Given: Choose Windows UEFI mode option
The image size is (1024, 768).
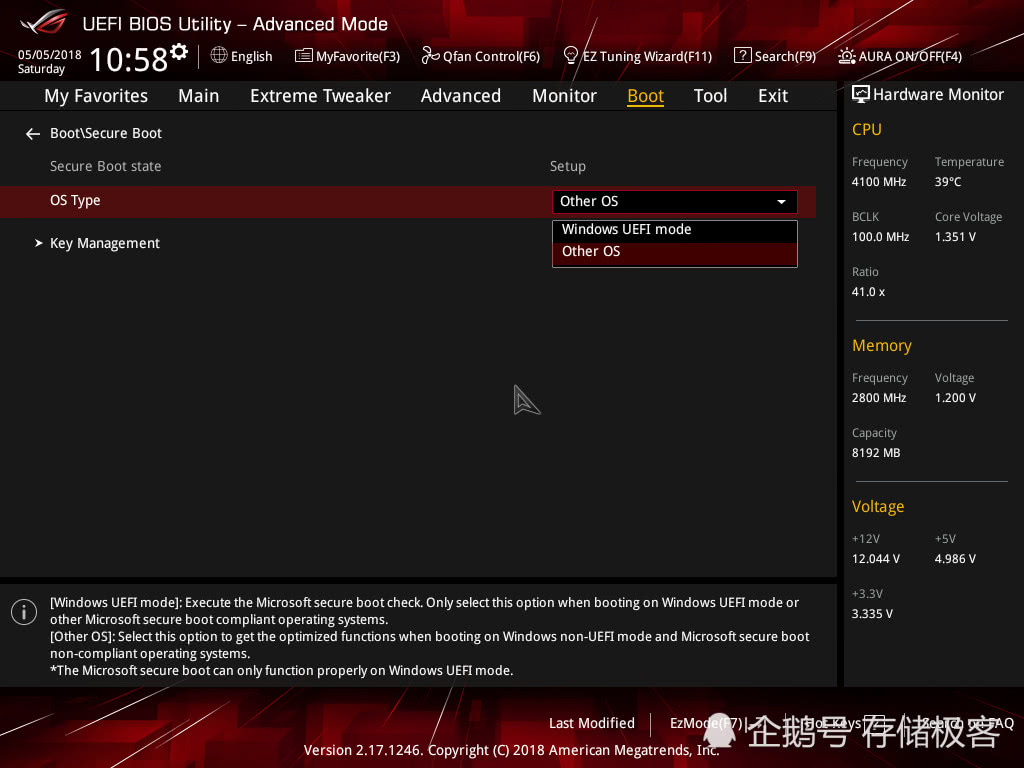Looking at the screenshot, I should click(x=675, y=230).
